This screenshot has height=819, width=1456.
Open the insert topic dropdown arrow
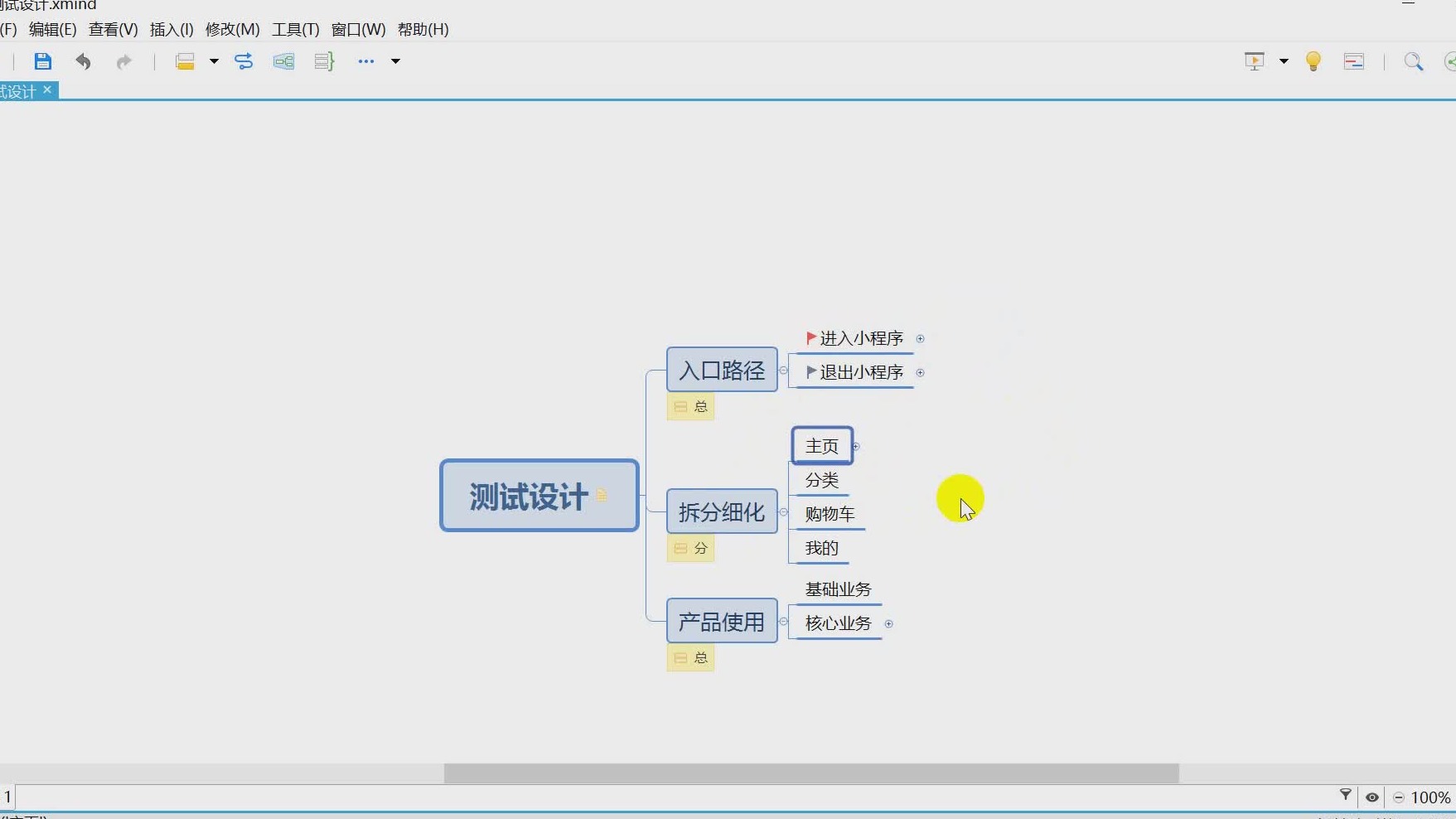tap(213, 61)
